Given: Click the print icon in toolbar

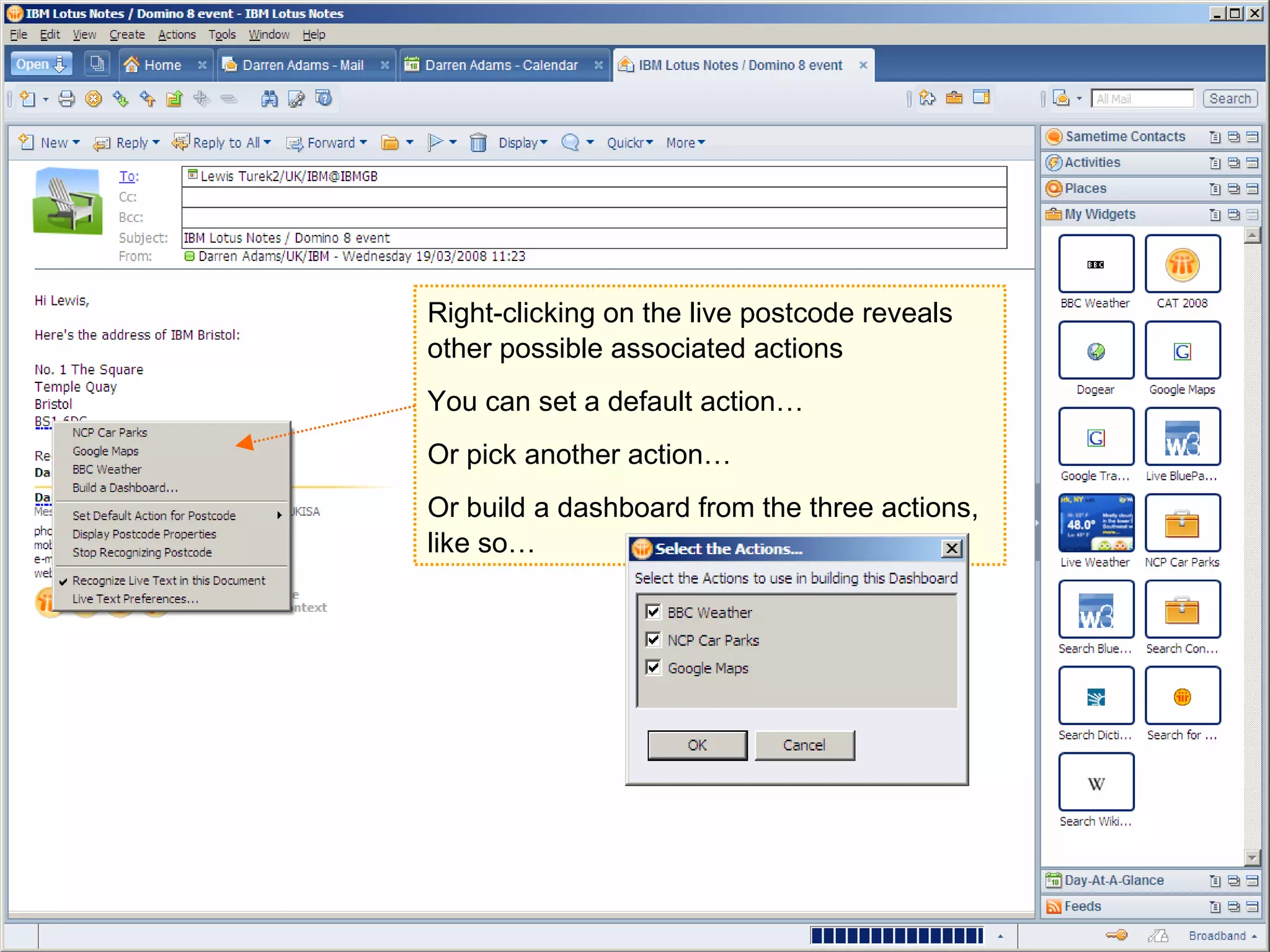Looking at the screenshot, I should click(x=66, y=99).
